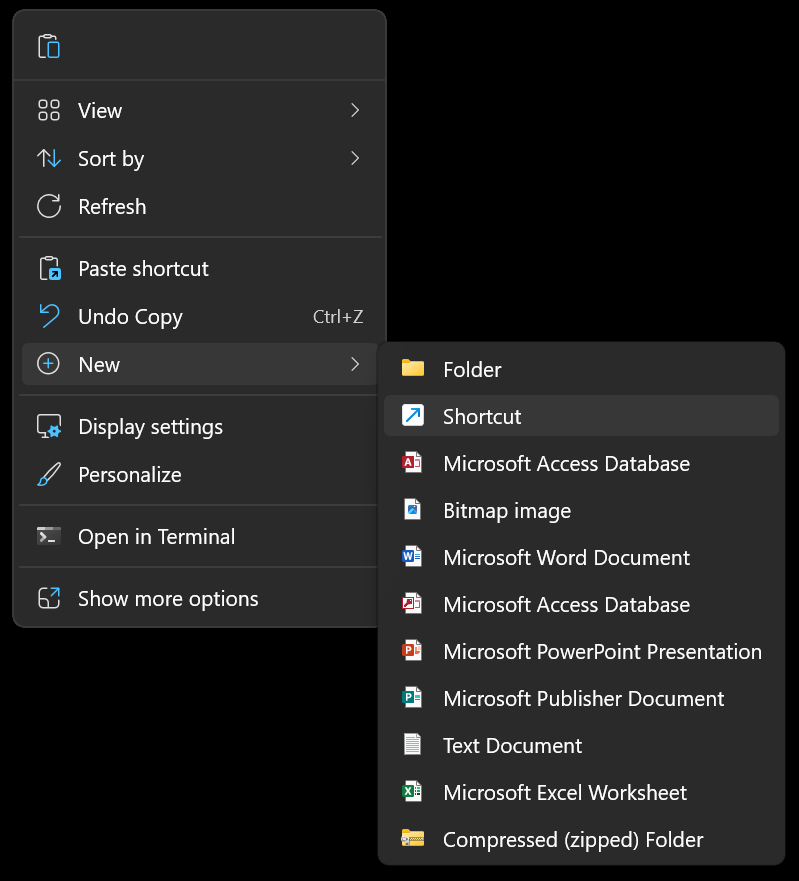Create a new Text Document
The image size is (799, 881).
(512, 746)
